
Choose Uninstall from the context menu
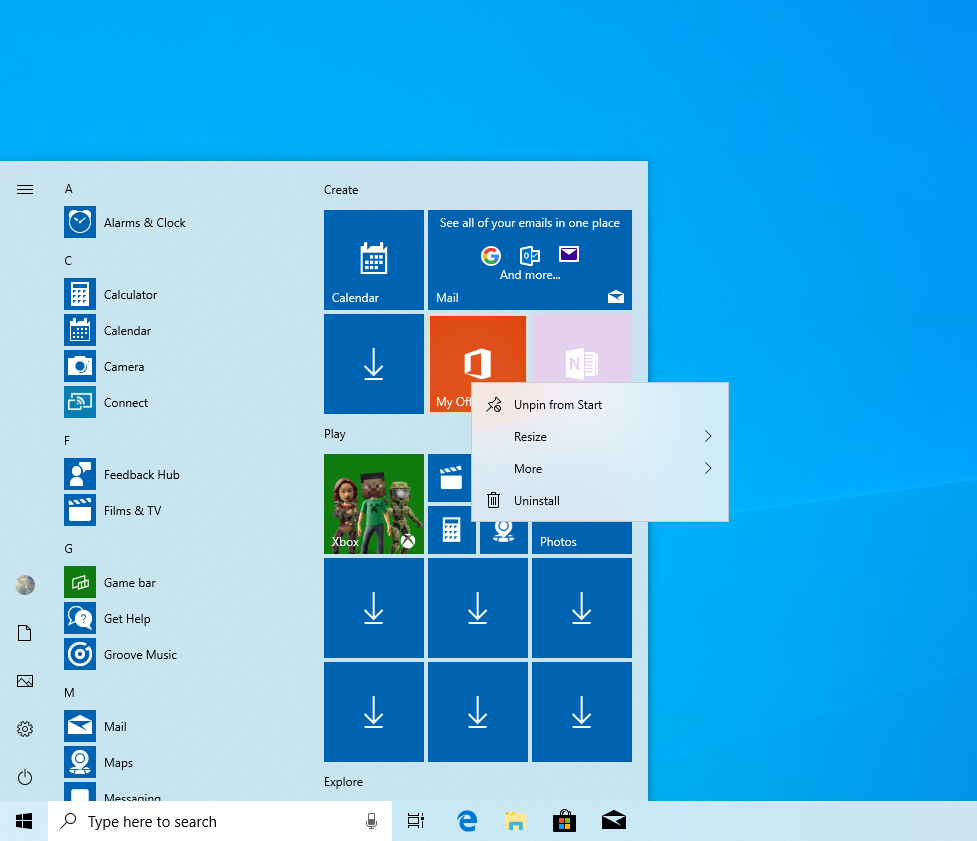[x=536, y=501]
